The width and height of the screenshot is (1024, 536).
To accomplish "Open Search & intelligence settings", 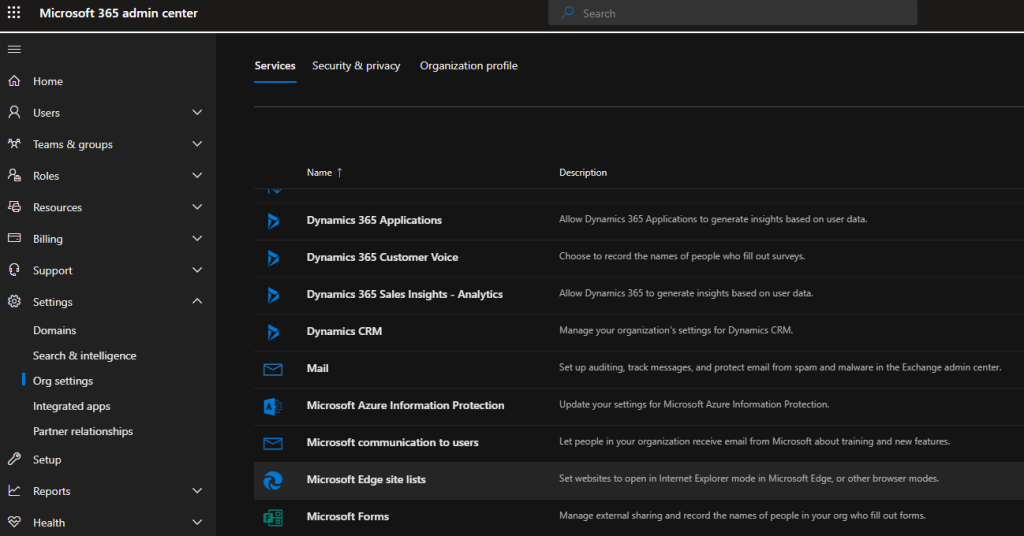I will point(84,356).
